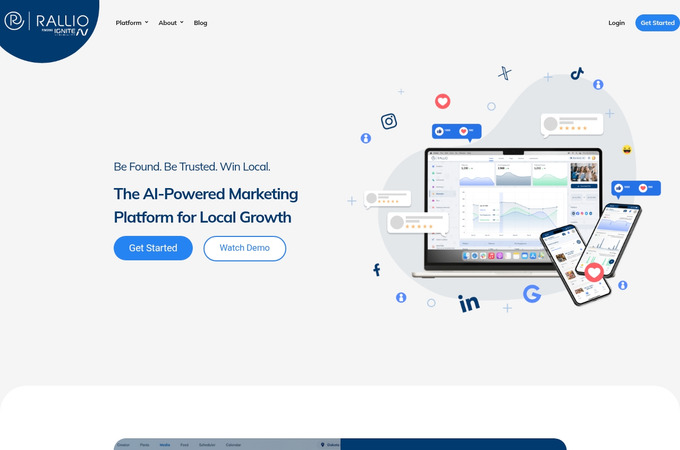This screenshot has height=450, width=680.
Task: Click the LinkedIn icon in the illustration
Action: coord(469,303)
